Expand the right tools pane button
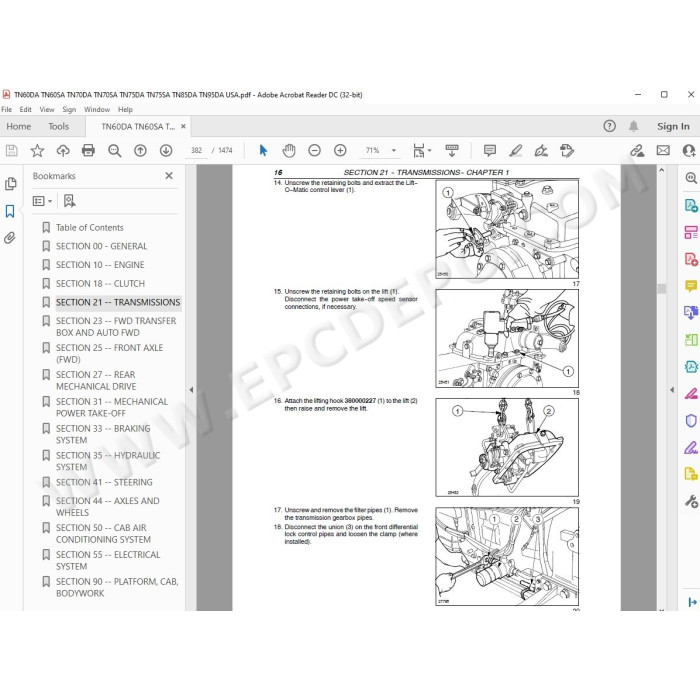The image size is (700, 700). [x=692, y=602]
